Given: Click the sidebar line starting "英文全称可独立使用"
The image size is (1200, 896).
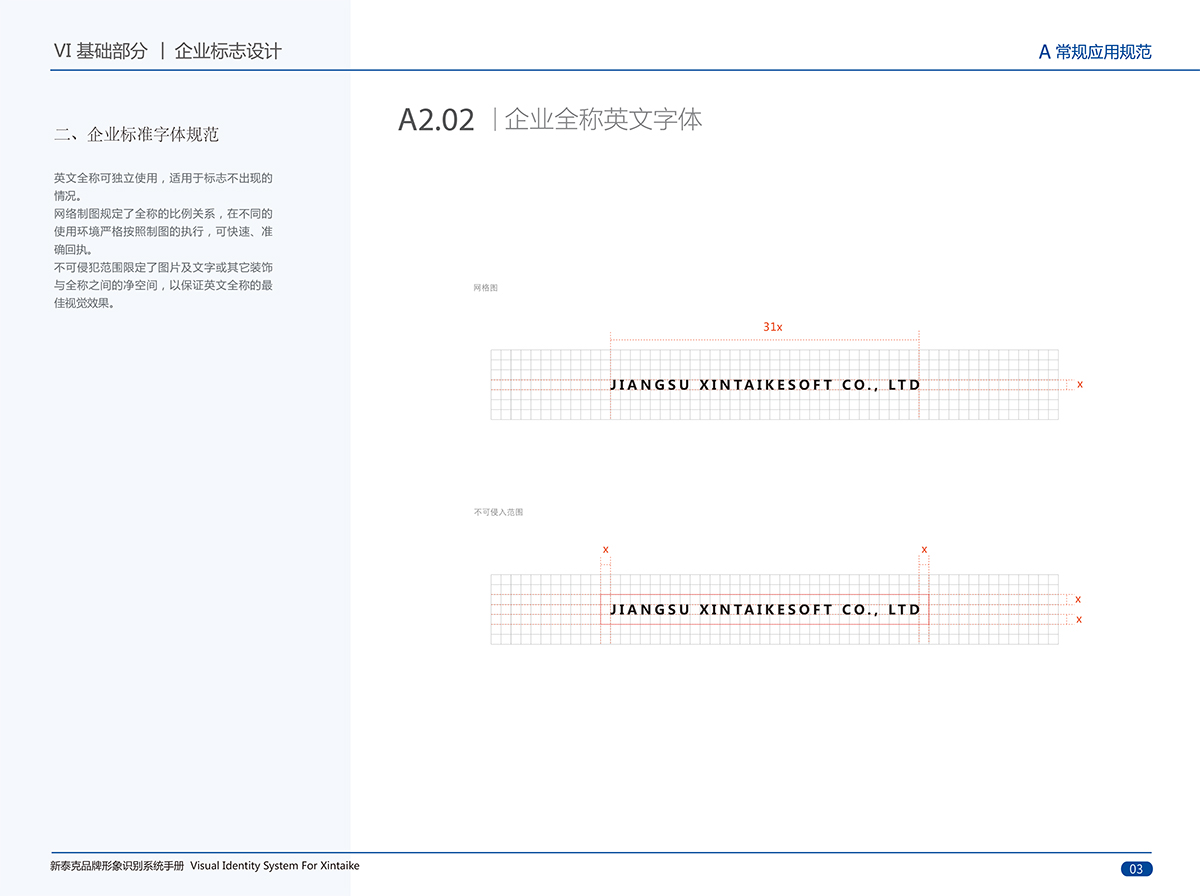Looking at the screenshot, I should click(163, 178).
